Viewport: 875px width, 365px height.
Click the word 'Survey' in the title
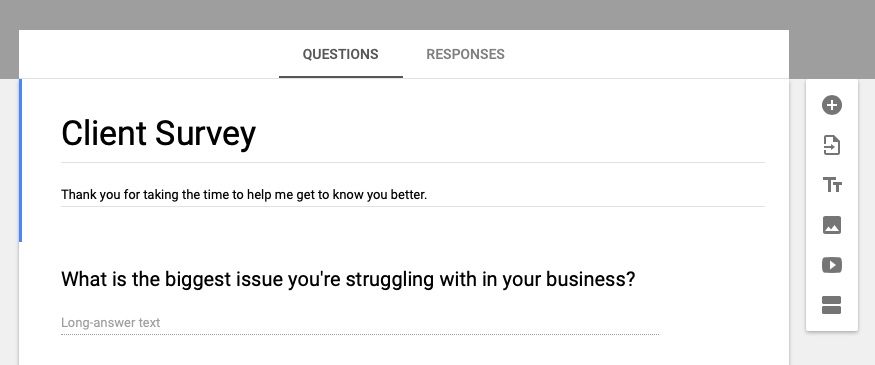(205, 135)
